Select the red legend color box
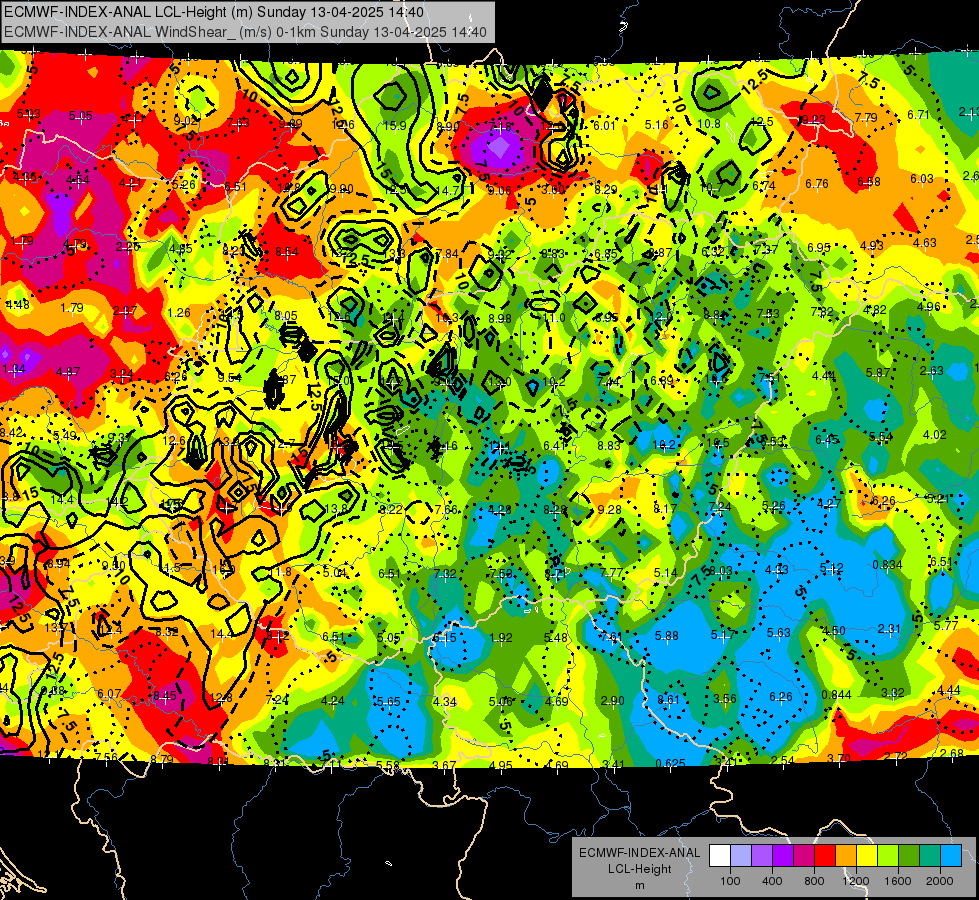 825,856
